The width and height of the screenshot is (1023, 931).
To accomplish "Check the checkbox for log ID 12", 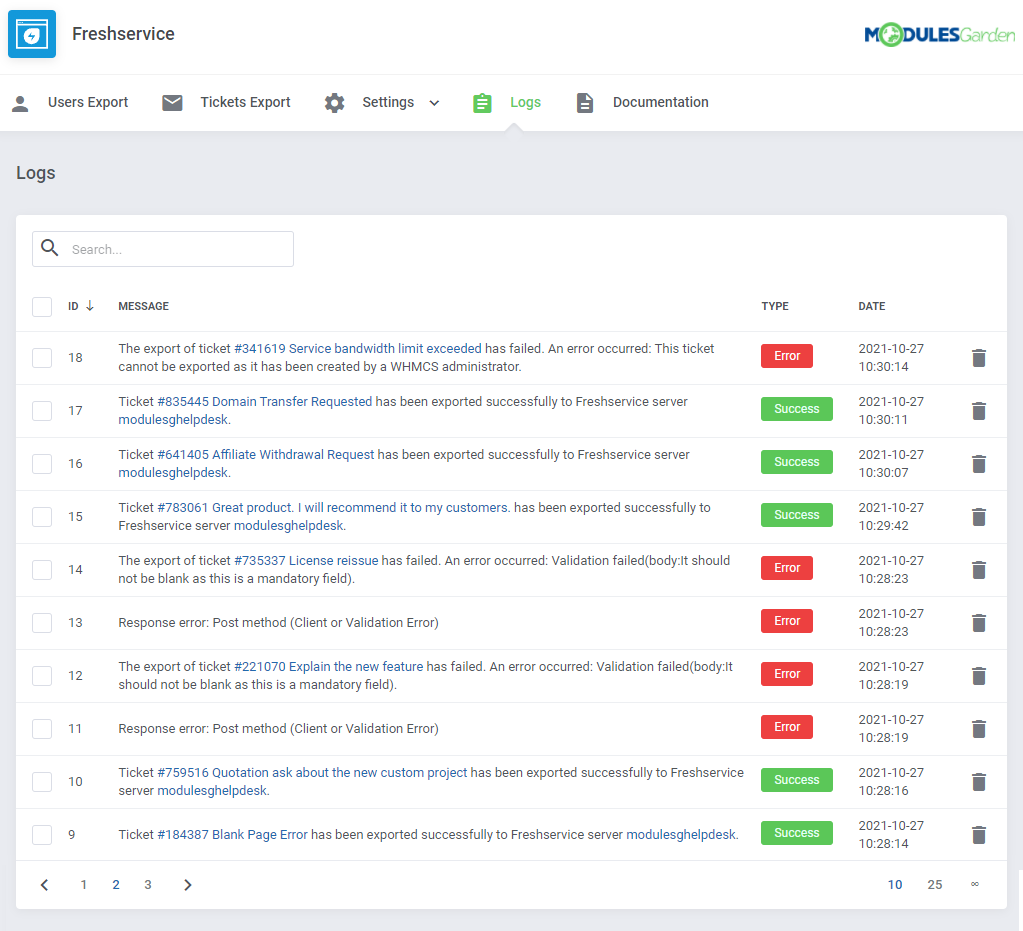I will (x=42, y=676).
